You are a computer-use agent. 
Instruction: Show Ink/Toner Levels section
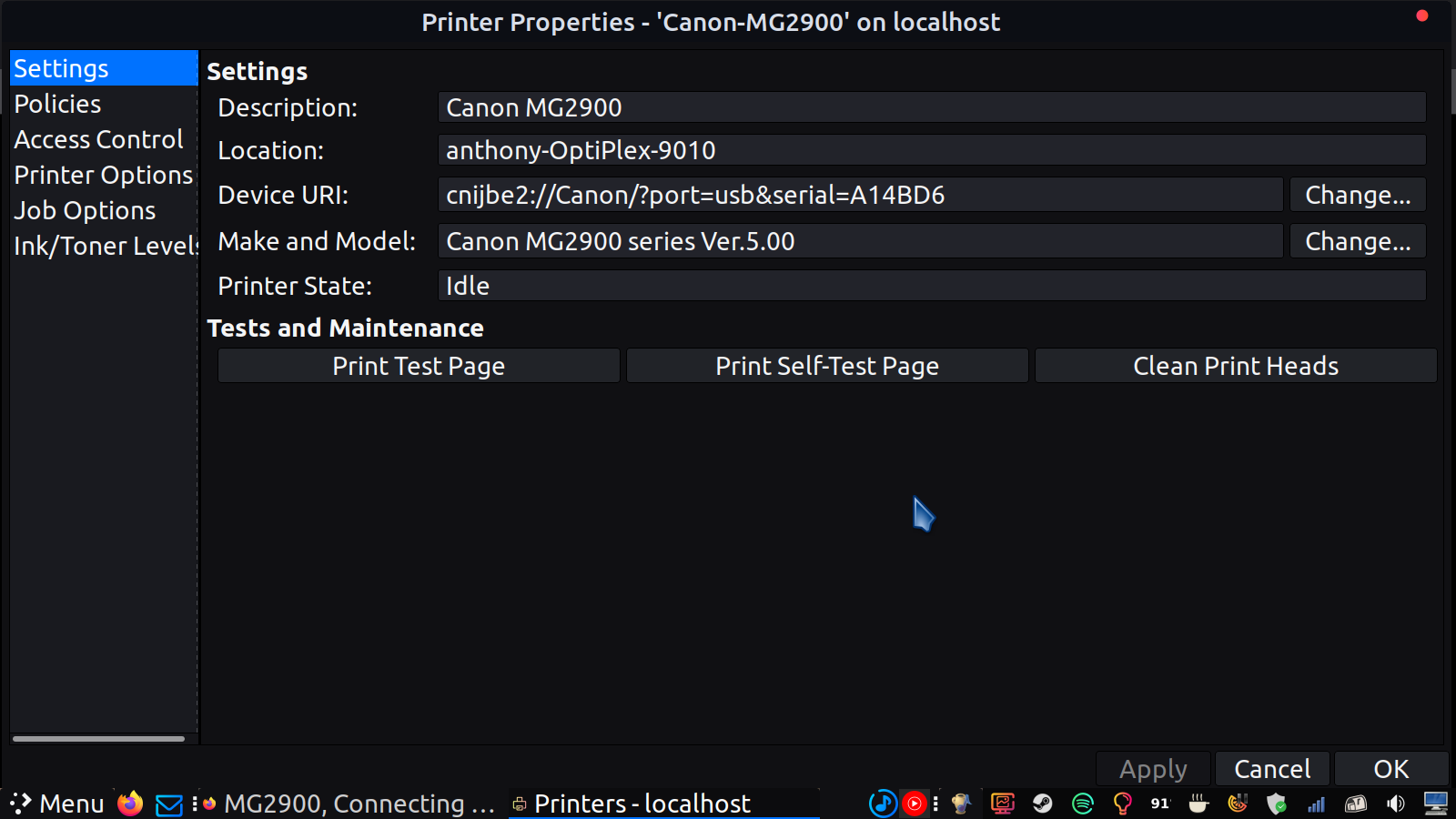[104, 246]
